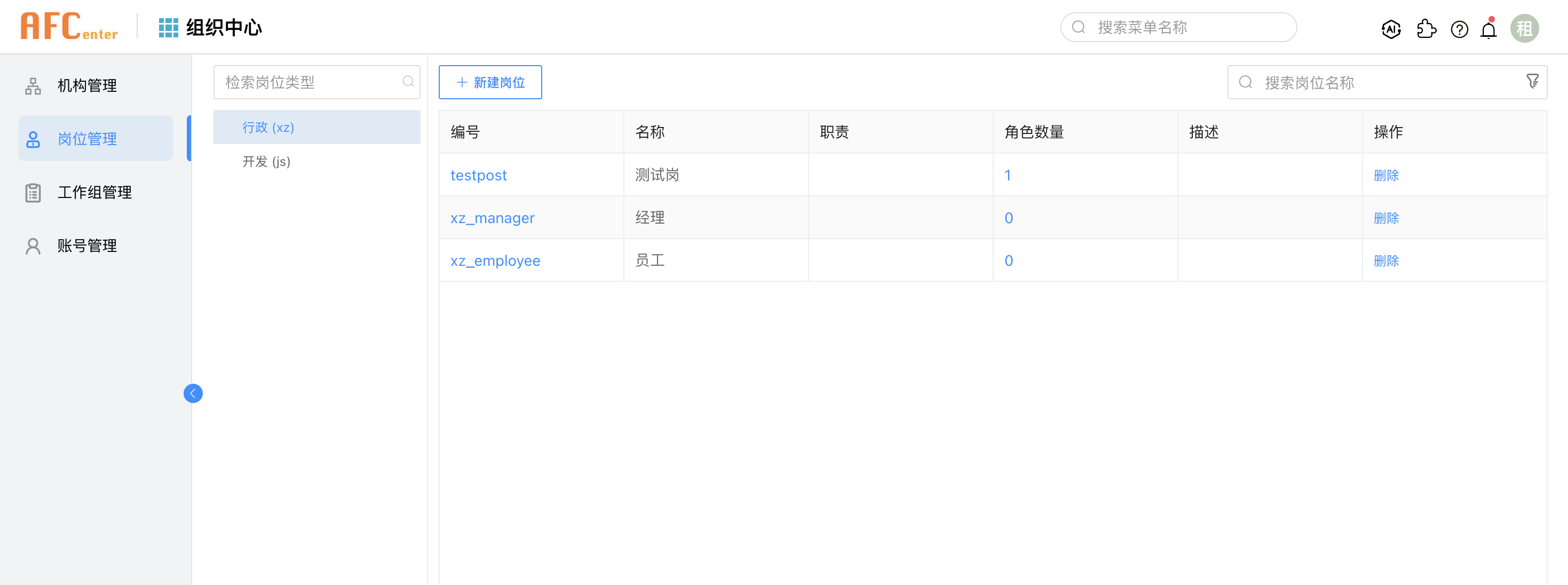Delete the xz_manager row

1386,218
